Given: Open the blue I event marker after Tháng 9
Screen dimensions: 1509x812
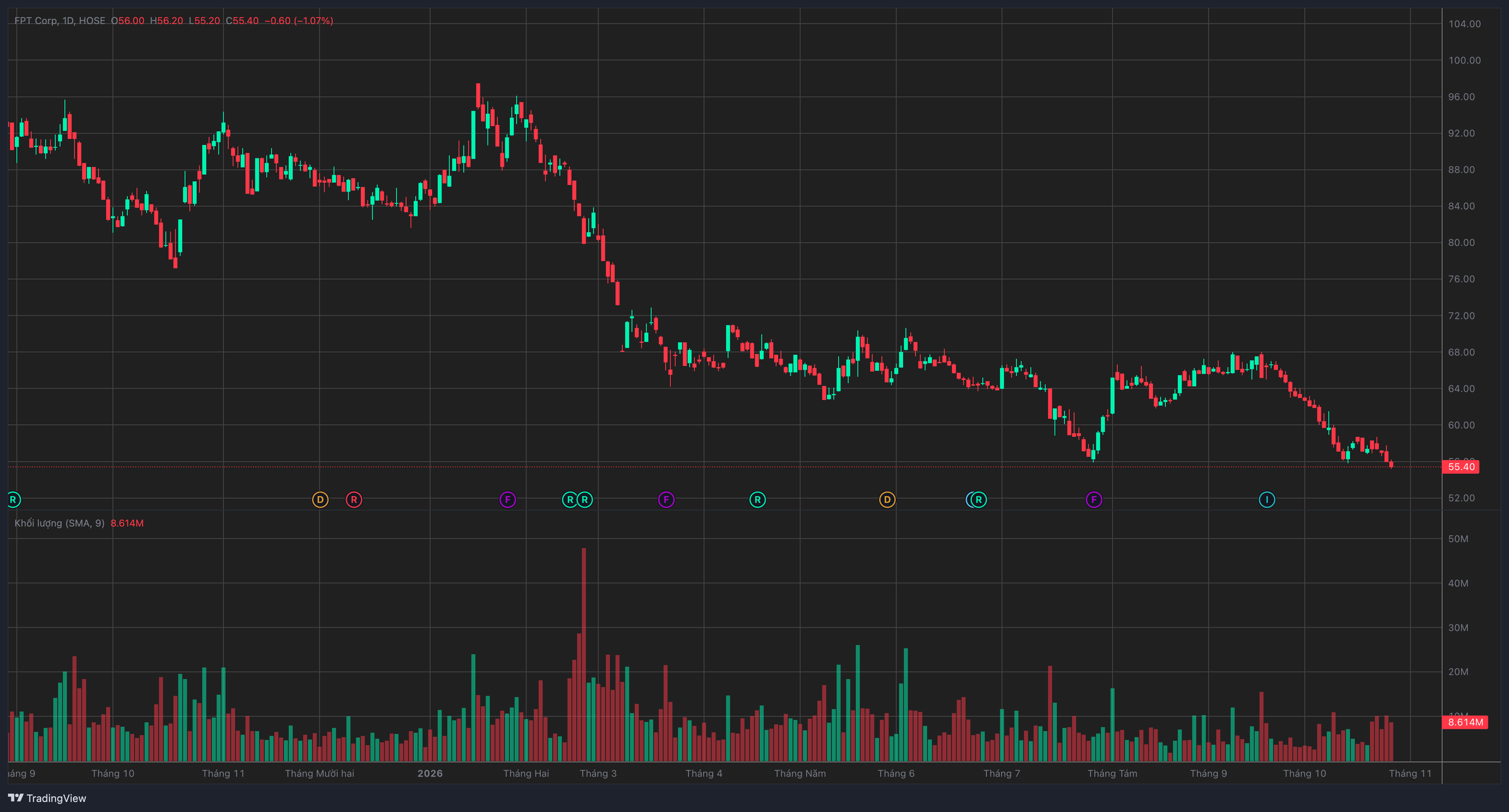Looking at the screenshot, I should [x=1267, y=500].
